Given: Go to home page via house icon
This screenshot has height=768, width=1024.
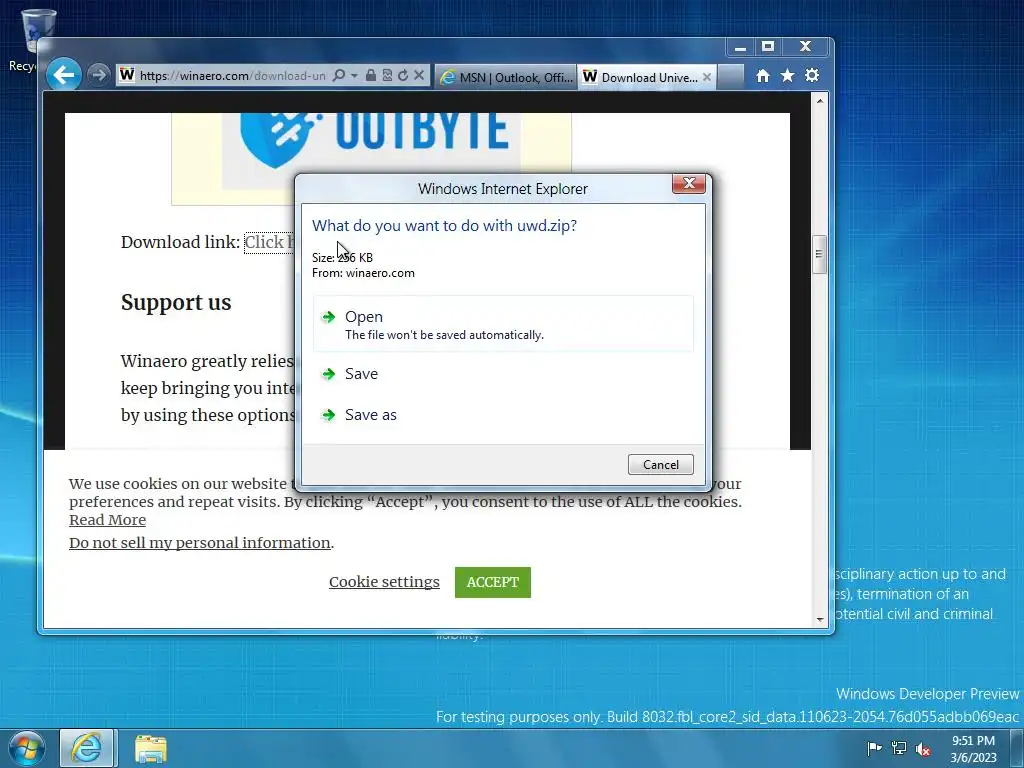Looking at the screenshot, I should 763,76.
